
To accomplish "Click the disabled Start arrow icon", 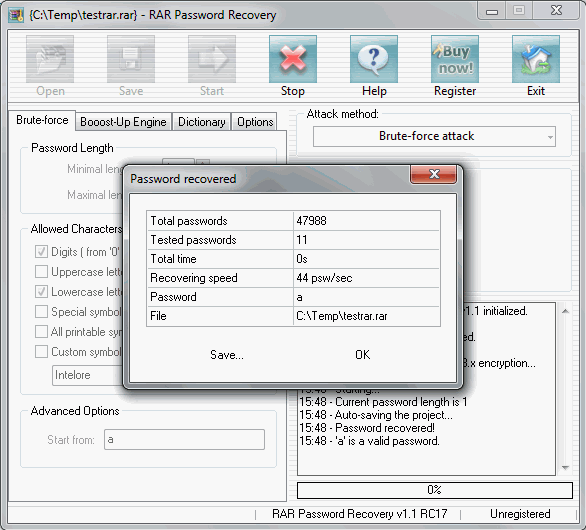I will click(212, 59).
